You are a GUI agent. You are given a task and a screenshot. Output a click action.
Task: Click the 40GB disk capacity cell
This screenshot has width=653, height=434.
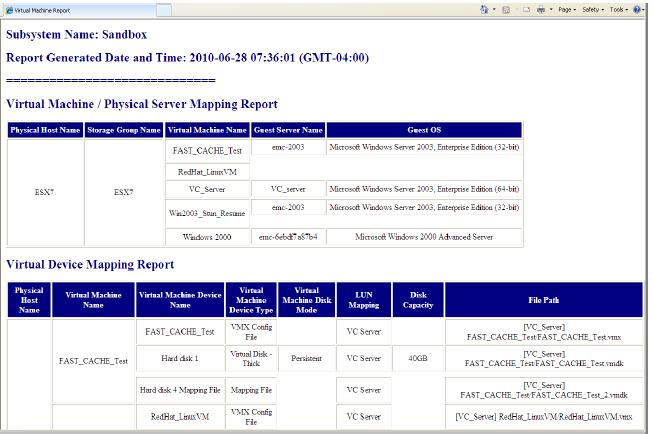coord(418,358)
